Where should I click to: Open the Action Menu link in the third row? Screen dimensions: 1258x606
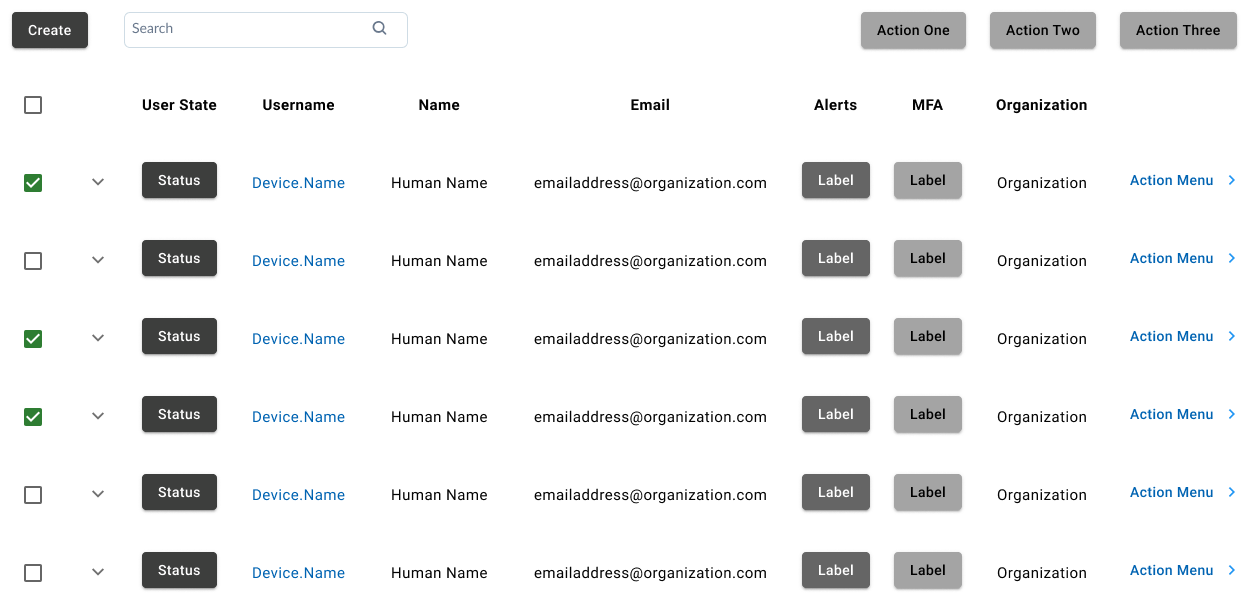click(1171, 336)
